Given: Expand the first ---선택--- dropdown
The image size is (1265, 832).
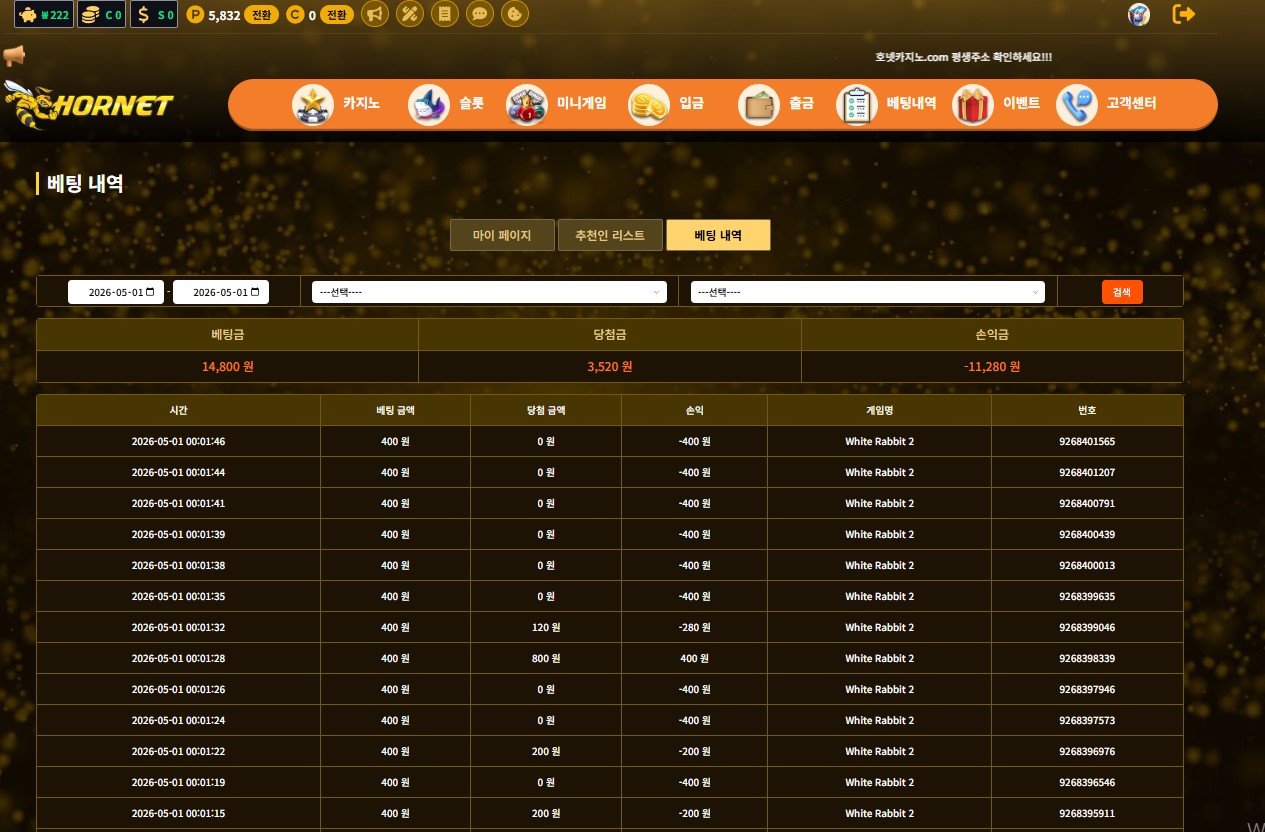Looking at the screenshot, I should point(488,292).
